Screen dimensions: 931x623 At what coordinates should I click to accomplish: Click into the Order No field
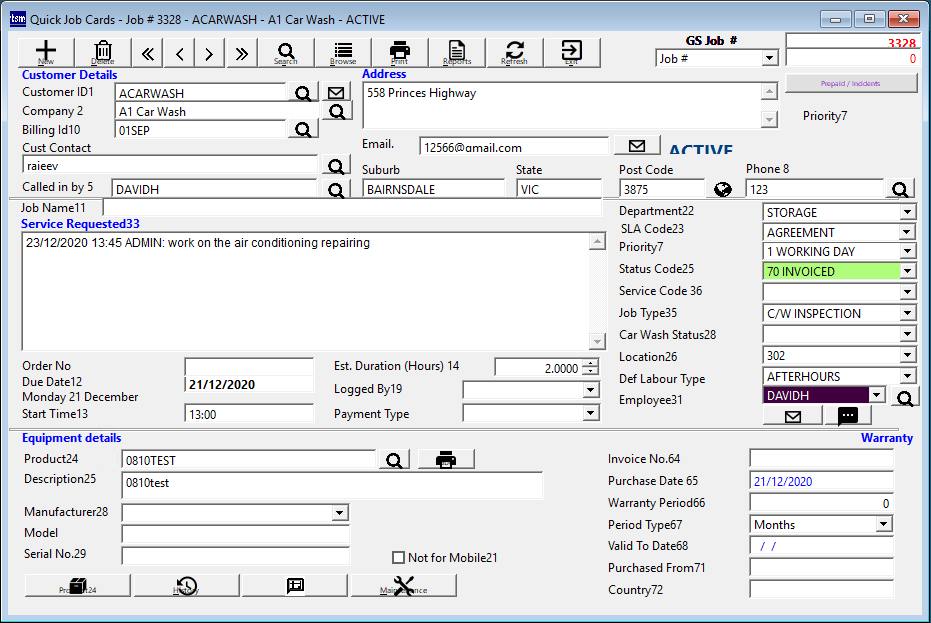(x=249, y=366)
